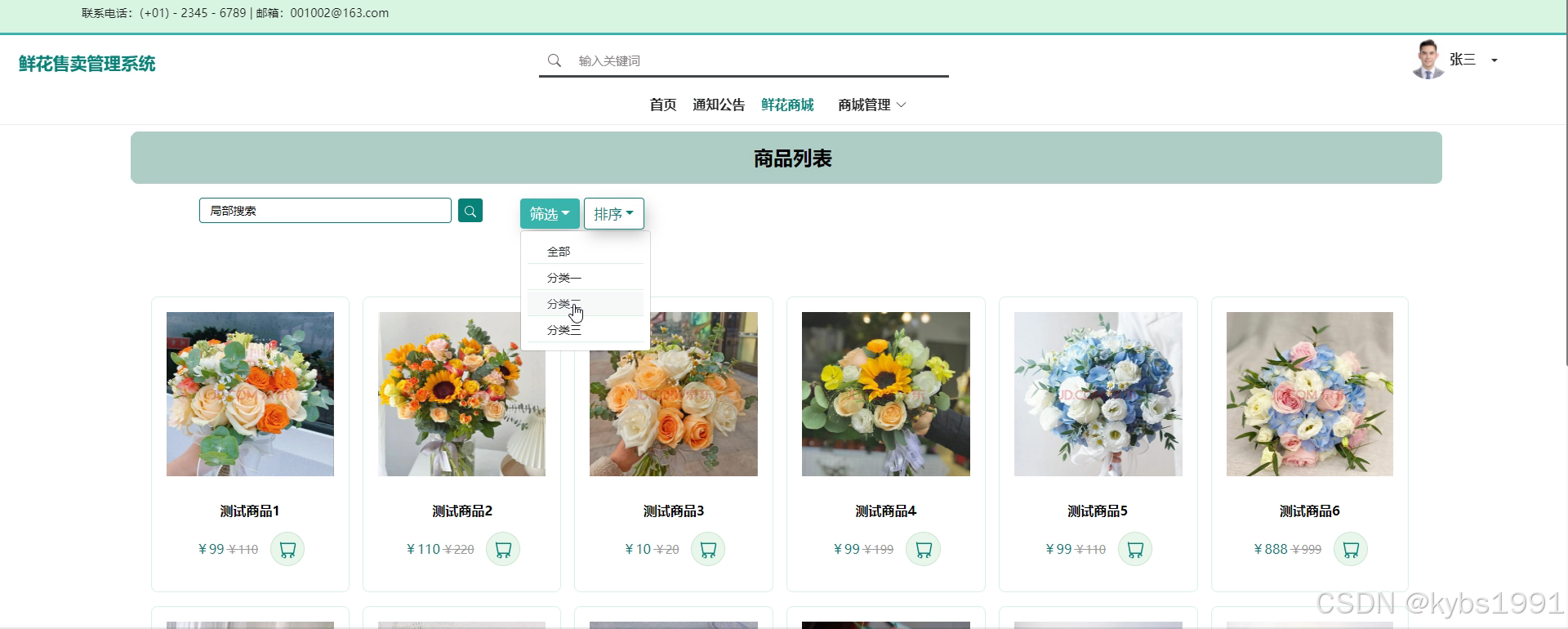The width and height of the screenshot is (1568, 629).
Task: Click the 张三 user avatar
Action: (1428, 59)
